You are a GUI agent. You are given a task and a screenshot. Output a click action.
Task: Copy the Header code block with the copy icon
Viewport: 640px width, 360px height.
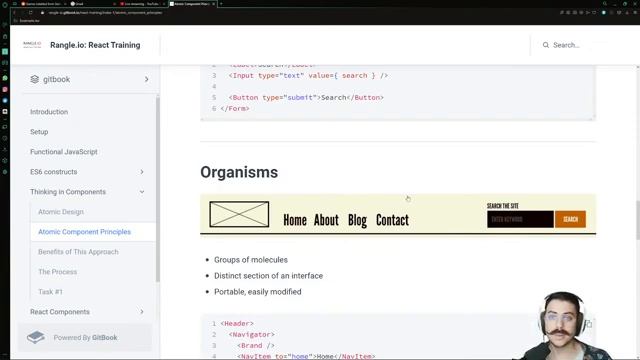coord(589,324)
